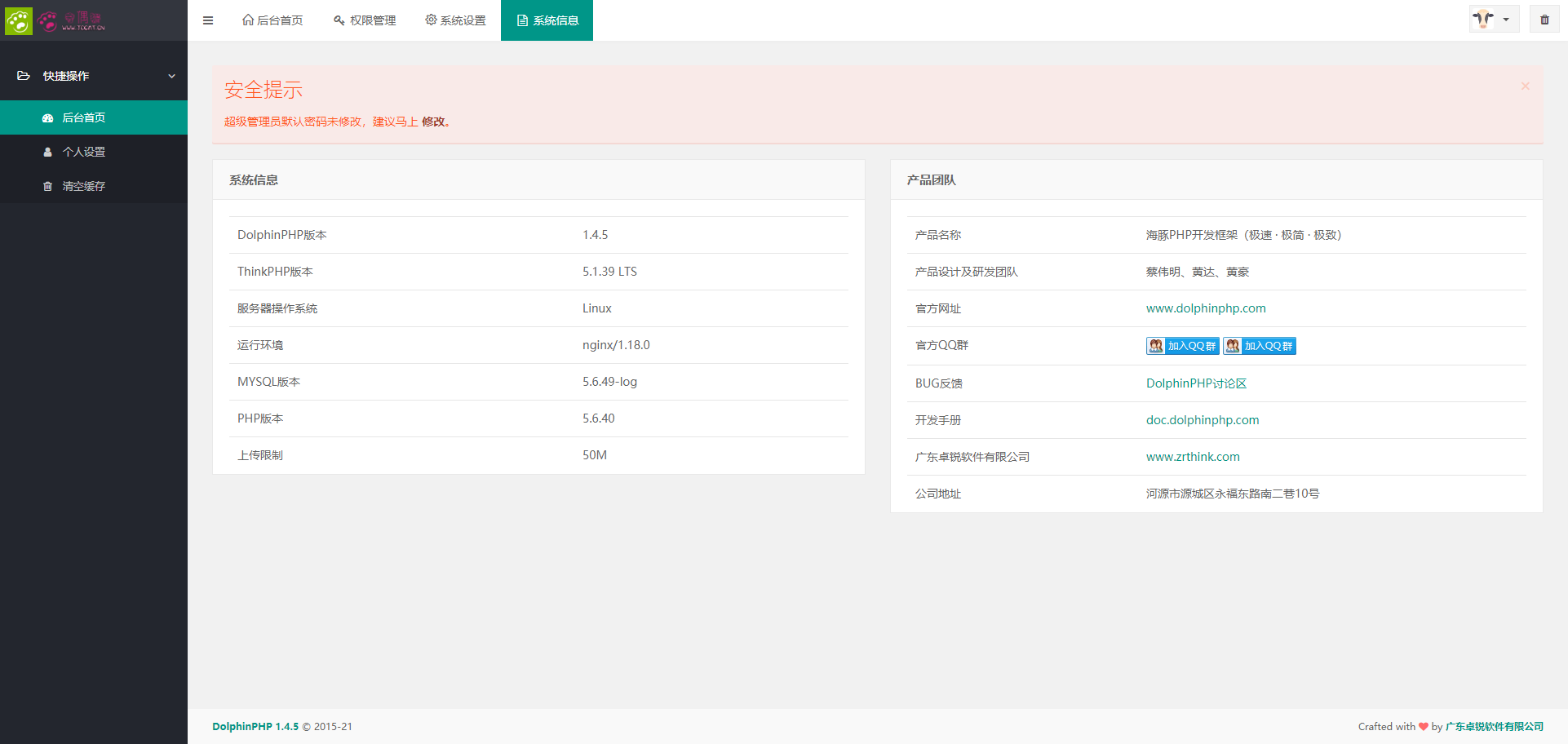Open the www.zrthink.com company link
Viewport: 1568px width, 744px height.
click(1193, 457)
